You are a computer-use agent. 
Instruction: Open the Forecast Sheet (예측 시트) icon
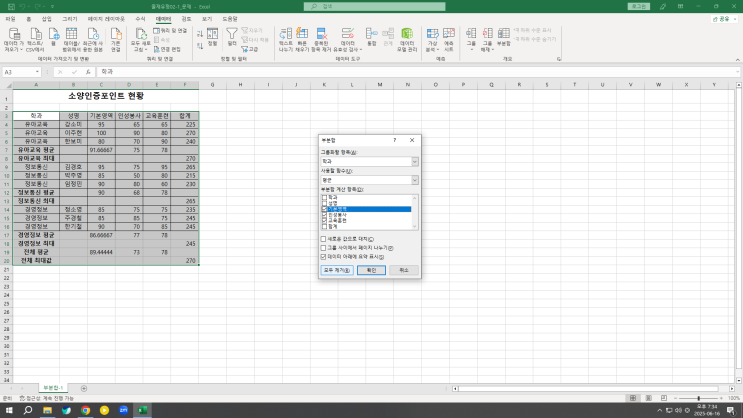pos(449,40)
